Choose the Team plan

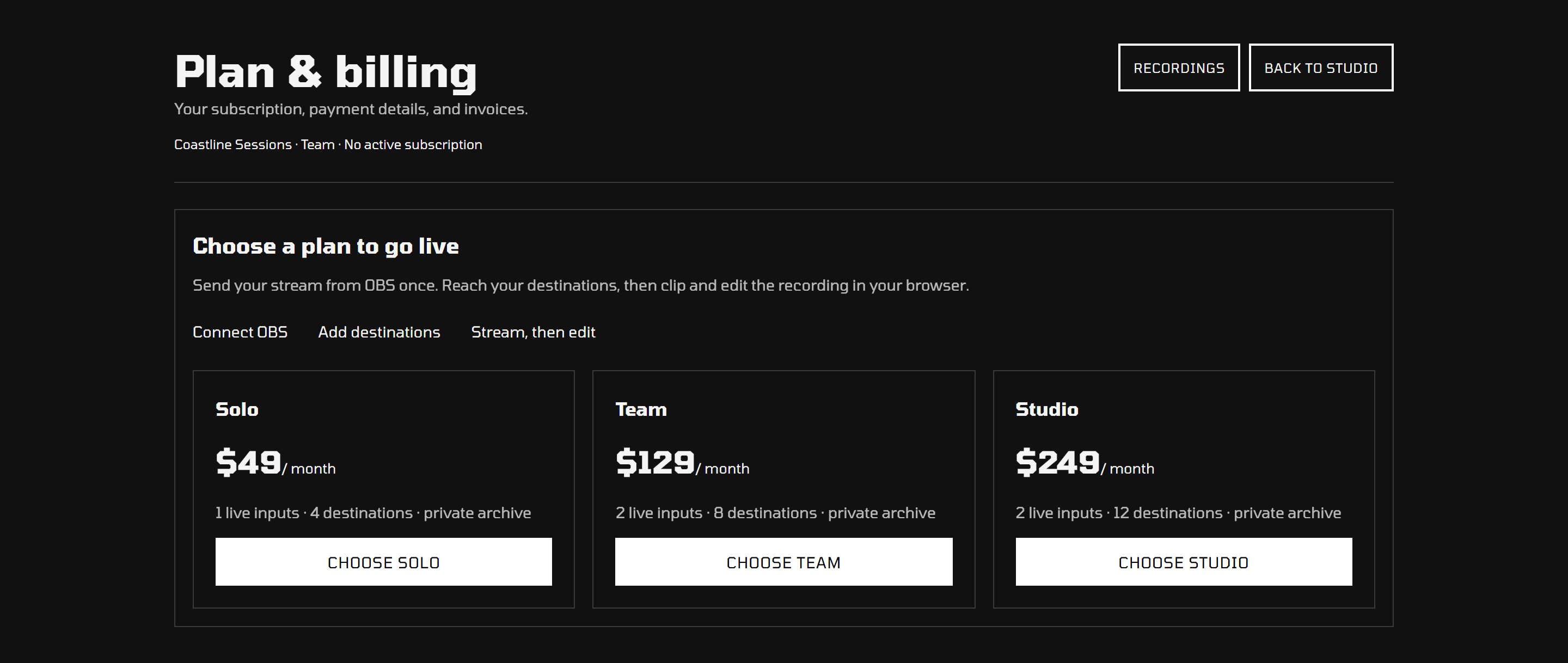tap(783, 562)
